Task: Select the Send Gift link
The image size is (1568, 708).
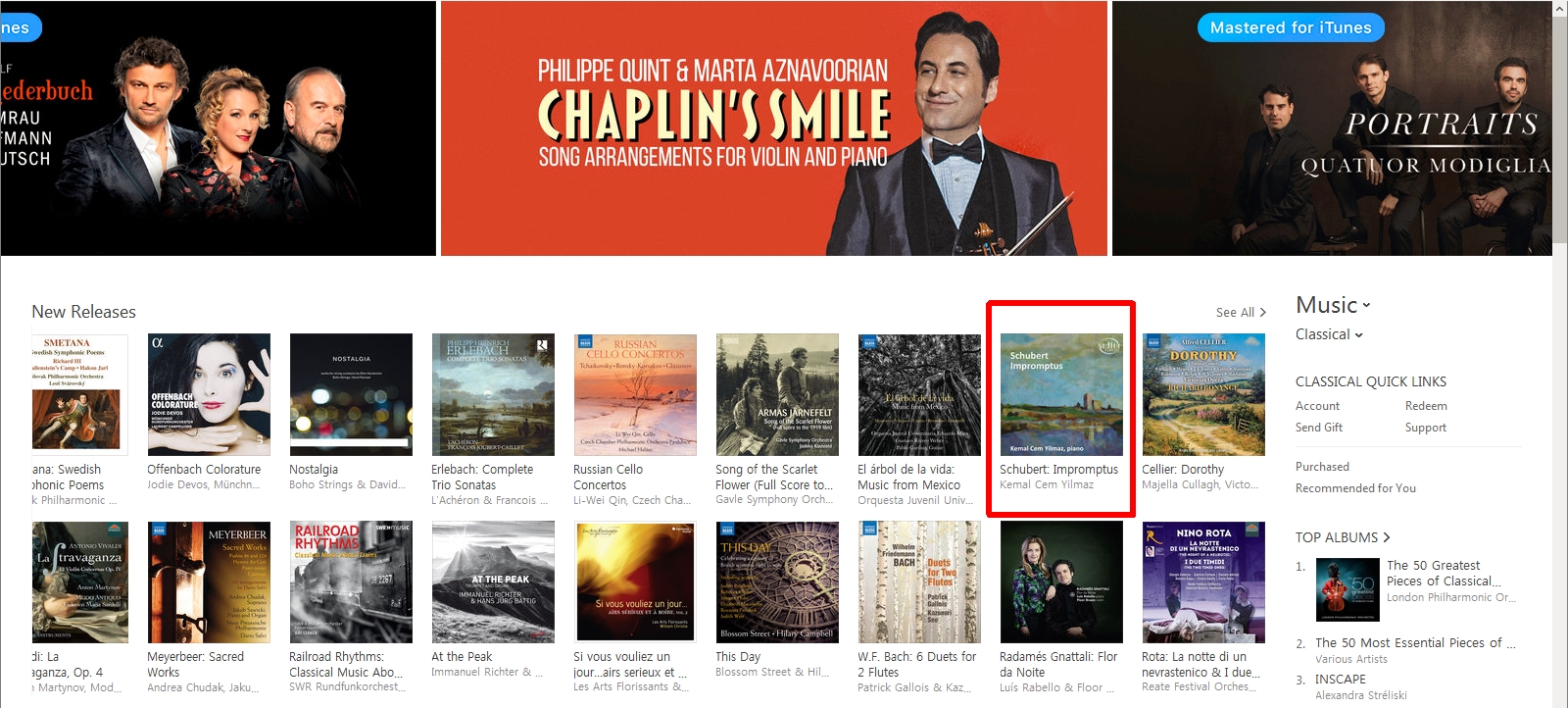Action: pyautogui.click(x=1319, y=428)
